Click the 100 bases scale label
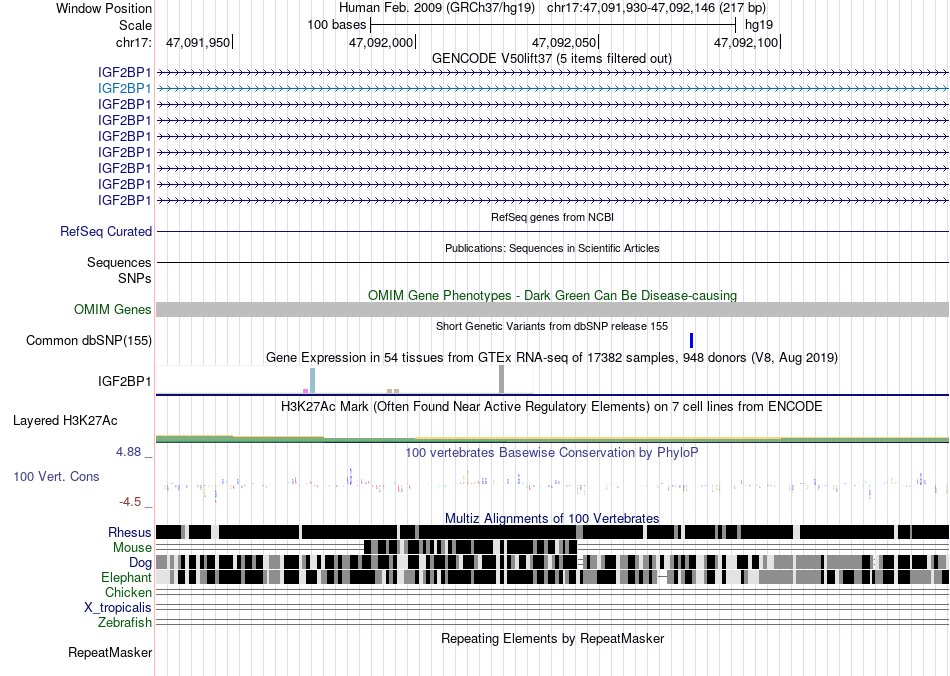 (x=336, y=25)
